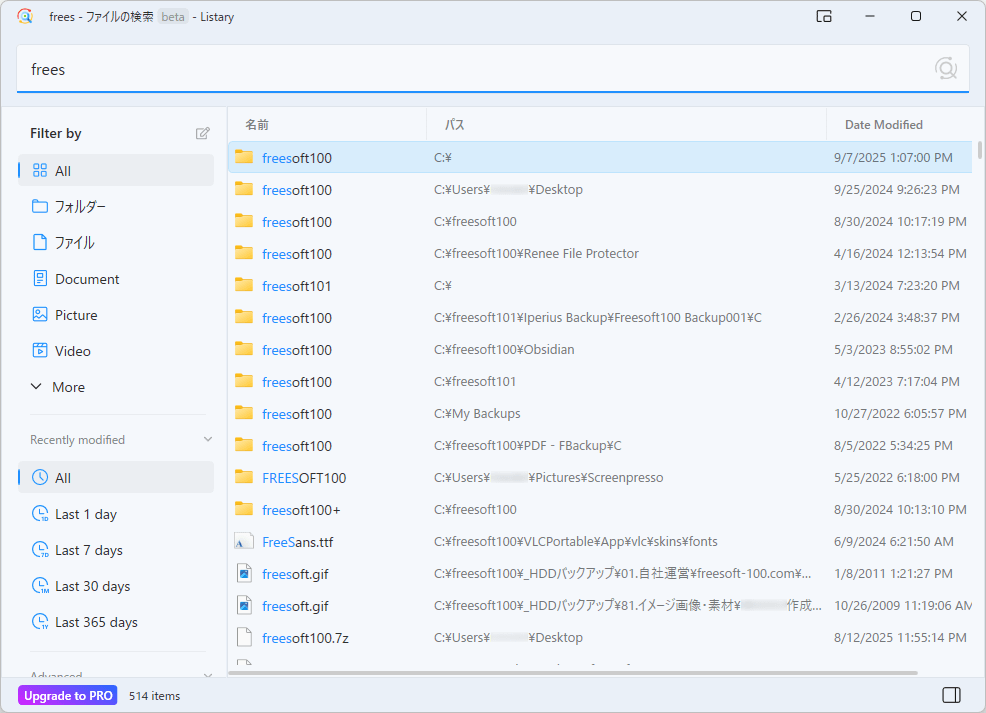Click the horizontal scrollbar under results
986x713 pixels.
[573, 673]
